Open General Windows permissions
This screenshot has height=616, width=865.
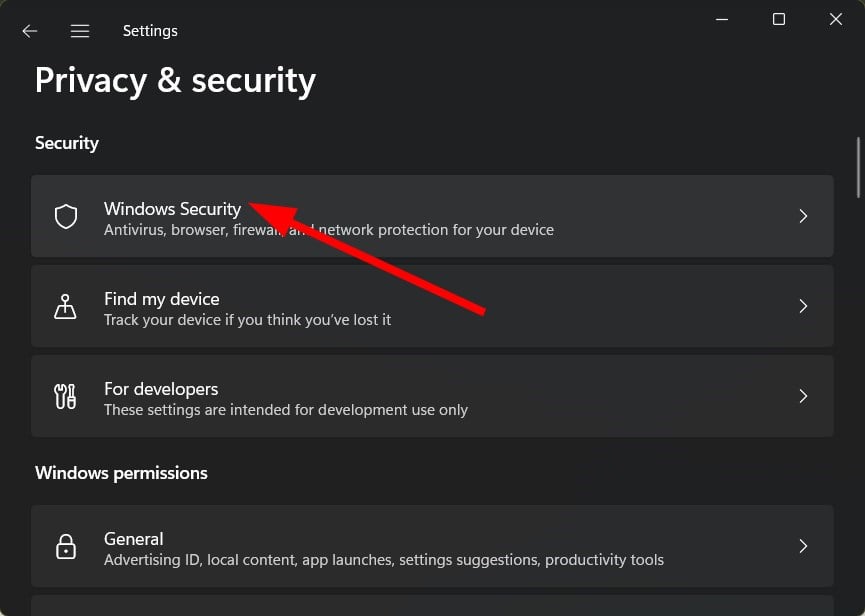pyautogui.click(x=432, y=546)
